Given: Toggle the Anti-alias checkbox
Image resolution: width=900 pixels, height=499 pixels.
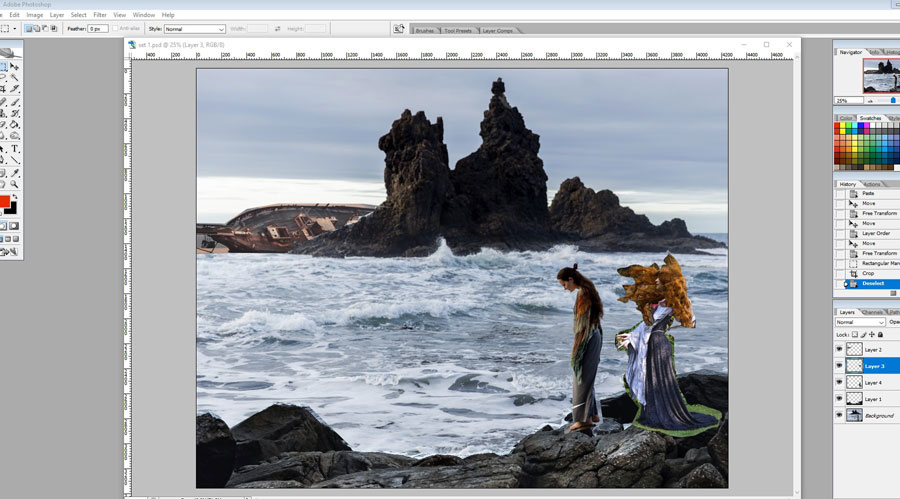Looking at the screenshot, I should click(115, 29).
